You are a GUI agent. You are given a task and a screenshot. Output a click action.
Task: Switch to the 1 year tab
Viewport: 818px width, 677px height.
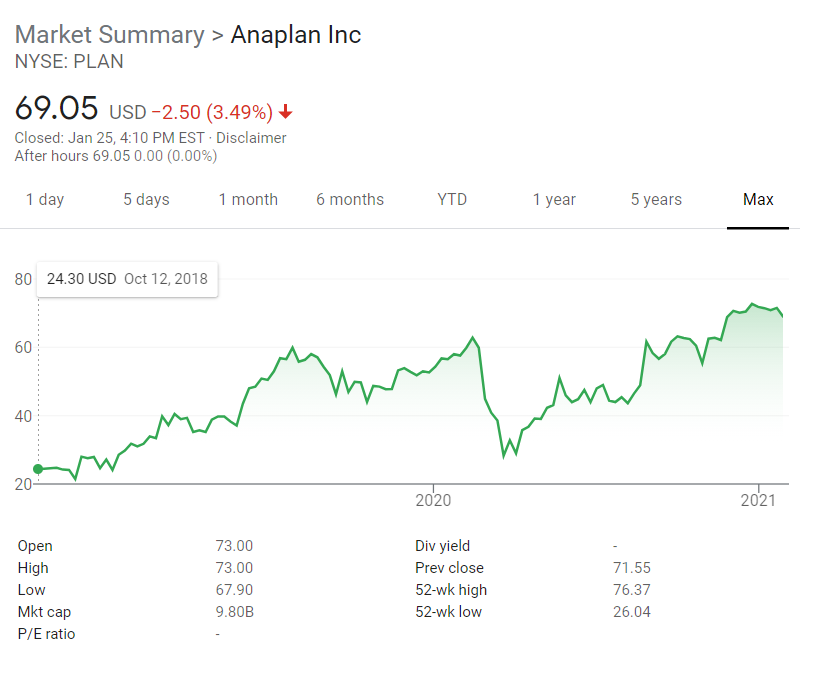pyautogui.click(x=554, y=199)
